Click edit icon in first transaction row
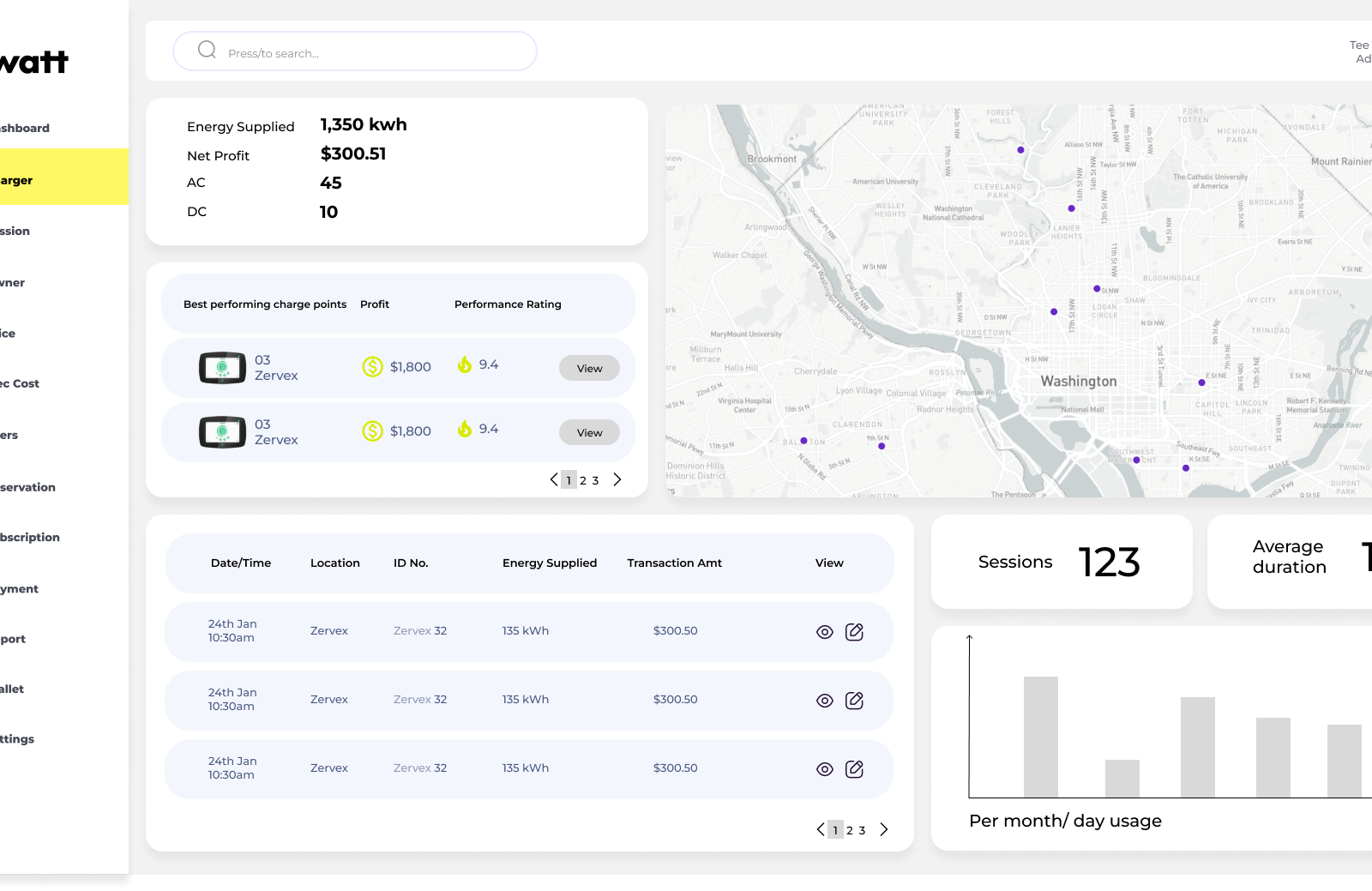Screen dimensions: 1372x891 click(854, 632)
